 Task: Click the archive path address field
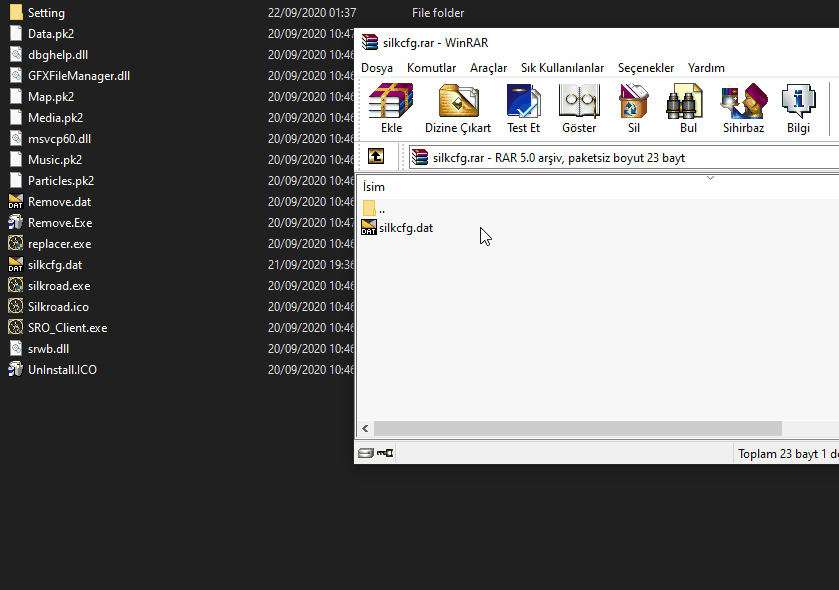[x=624, y=158]
